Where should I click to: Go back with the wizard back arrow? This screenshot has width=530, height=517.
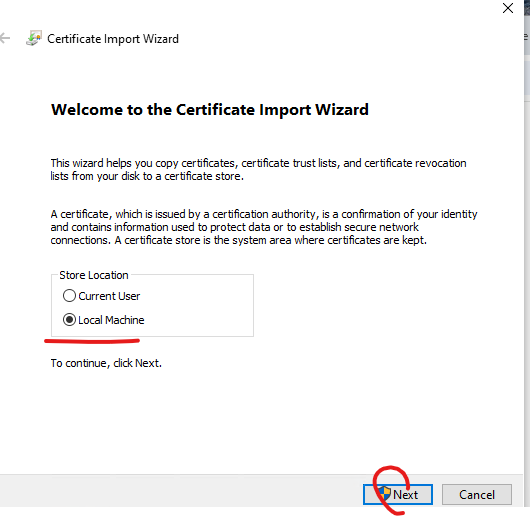pyautogui.click(x=5, y=38)
